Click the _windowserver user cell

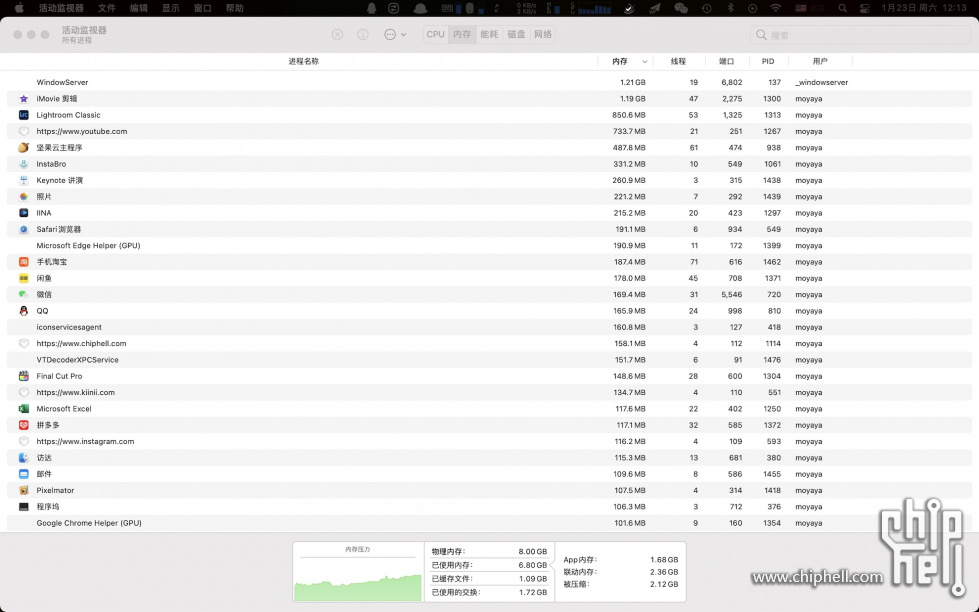(x=822, y=82)
